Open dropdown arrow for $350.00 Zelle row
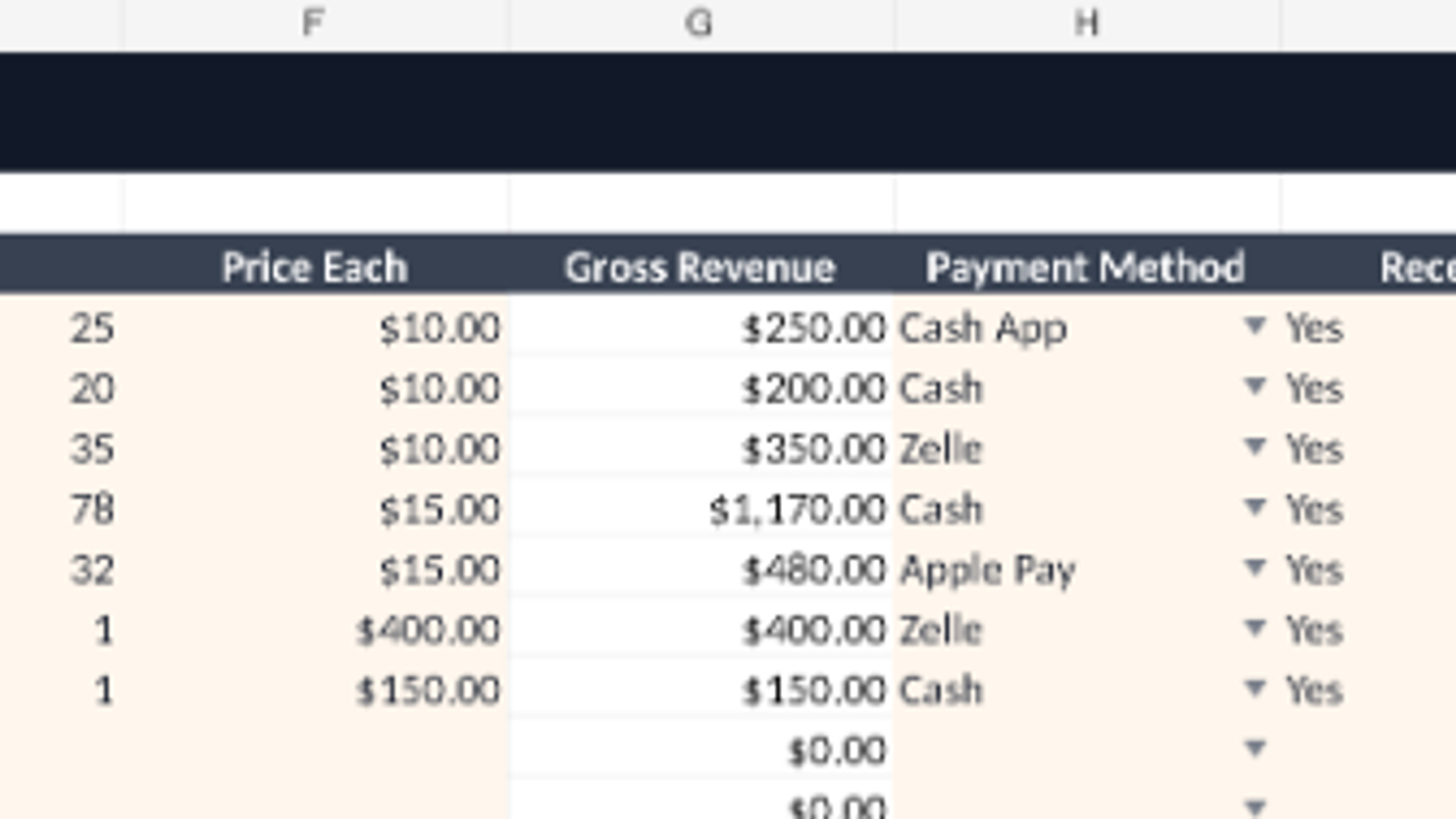The image size is (1456, 819). [x=1255, y=447]
